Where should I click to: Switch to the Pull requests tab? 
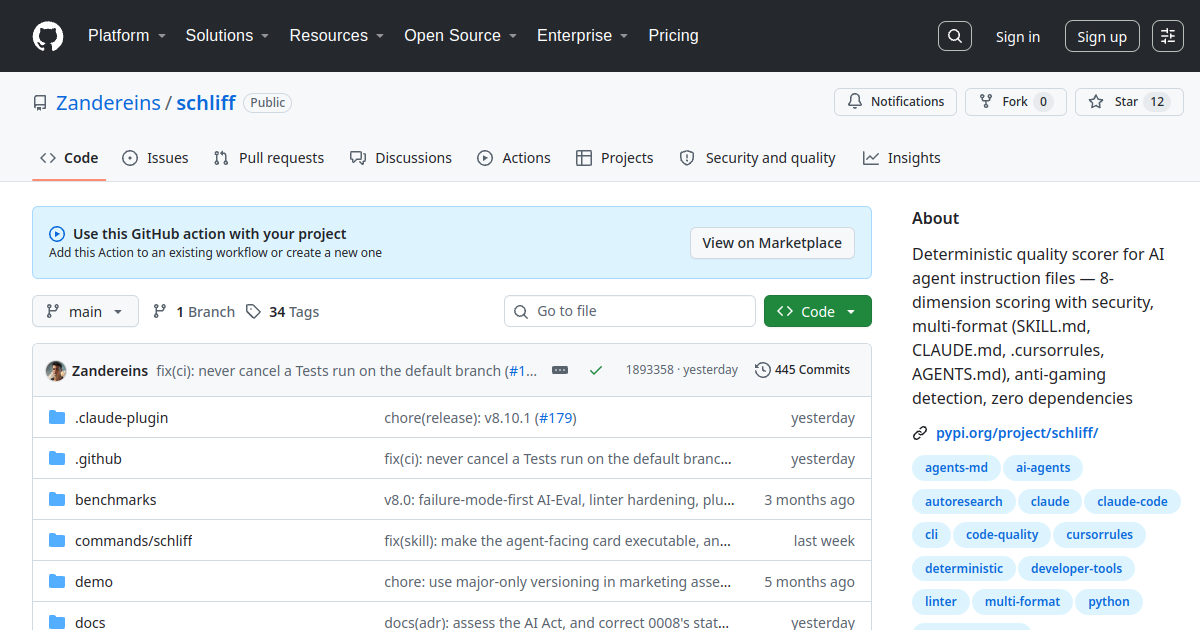point(269,158)
